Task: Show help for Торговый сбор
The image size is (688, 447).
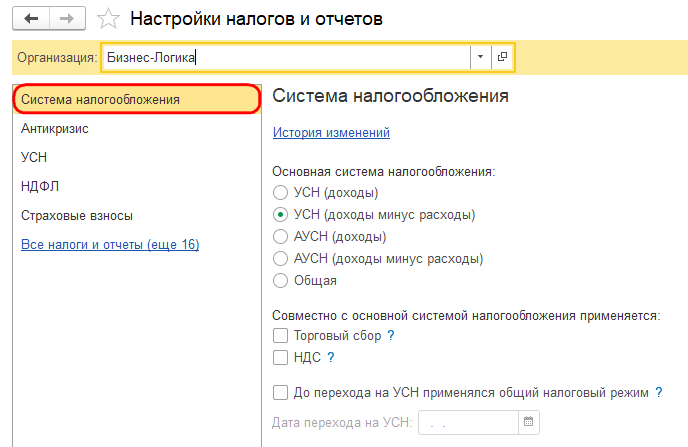Action: click(391, 336)
